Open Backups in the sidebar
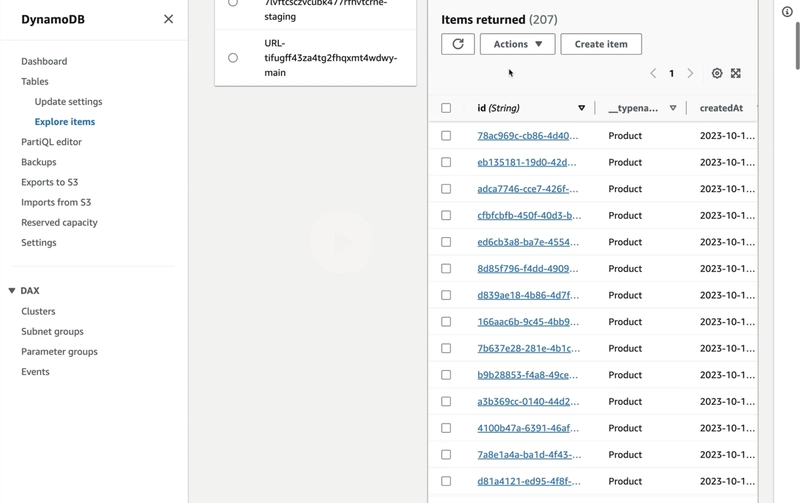800x503 pixels. coord(39,162)
